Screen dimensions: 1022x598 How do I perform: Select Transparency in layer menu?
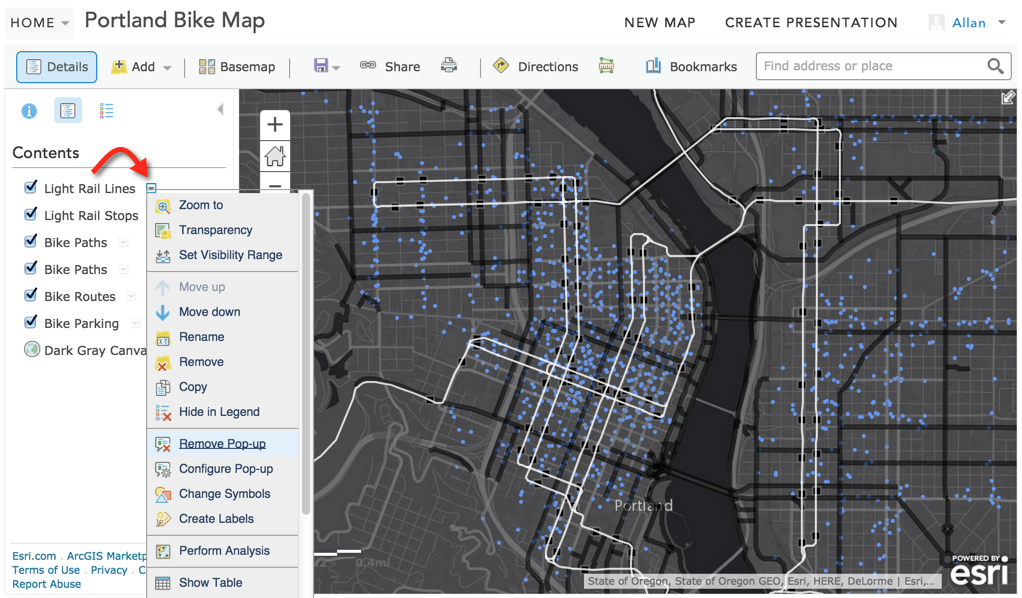(x=223, y=230)
